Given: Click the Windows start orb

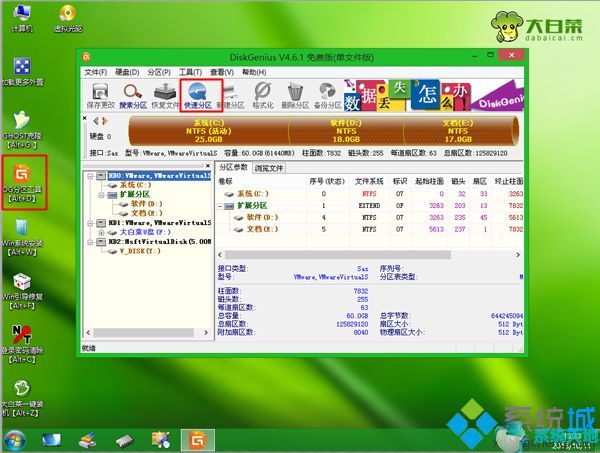Looking at the screenshot, I should (x=15, y=440).
